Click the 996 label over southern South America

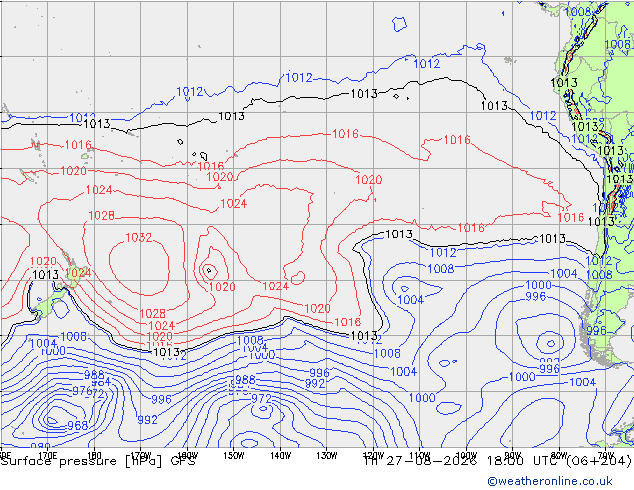coord(596,330)
